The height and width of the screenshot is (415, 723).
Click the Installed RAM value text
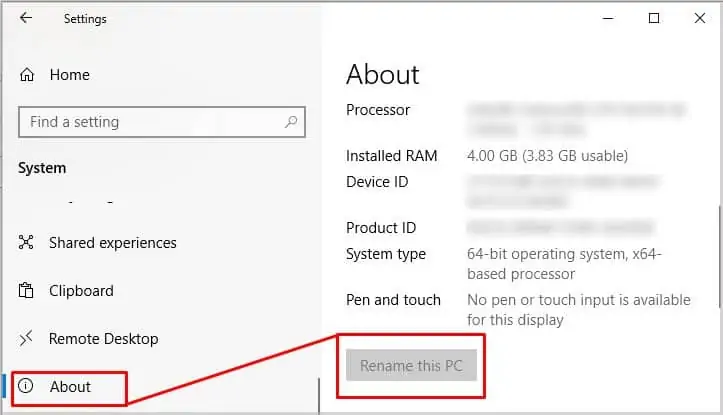(x=547, y=156)
